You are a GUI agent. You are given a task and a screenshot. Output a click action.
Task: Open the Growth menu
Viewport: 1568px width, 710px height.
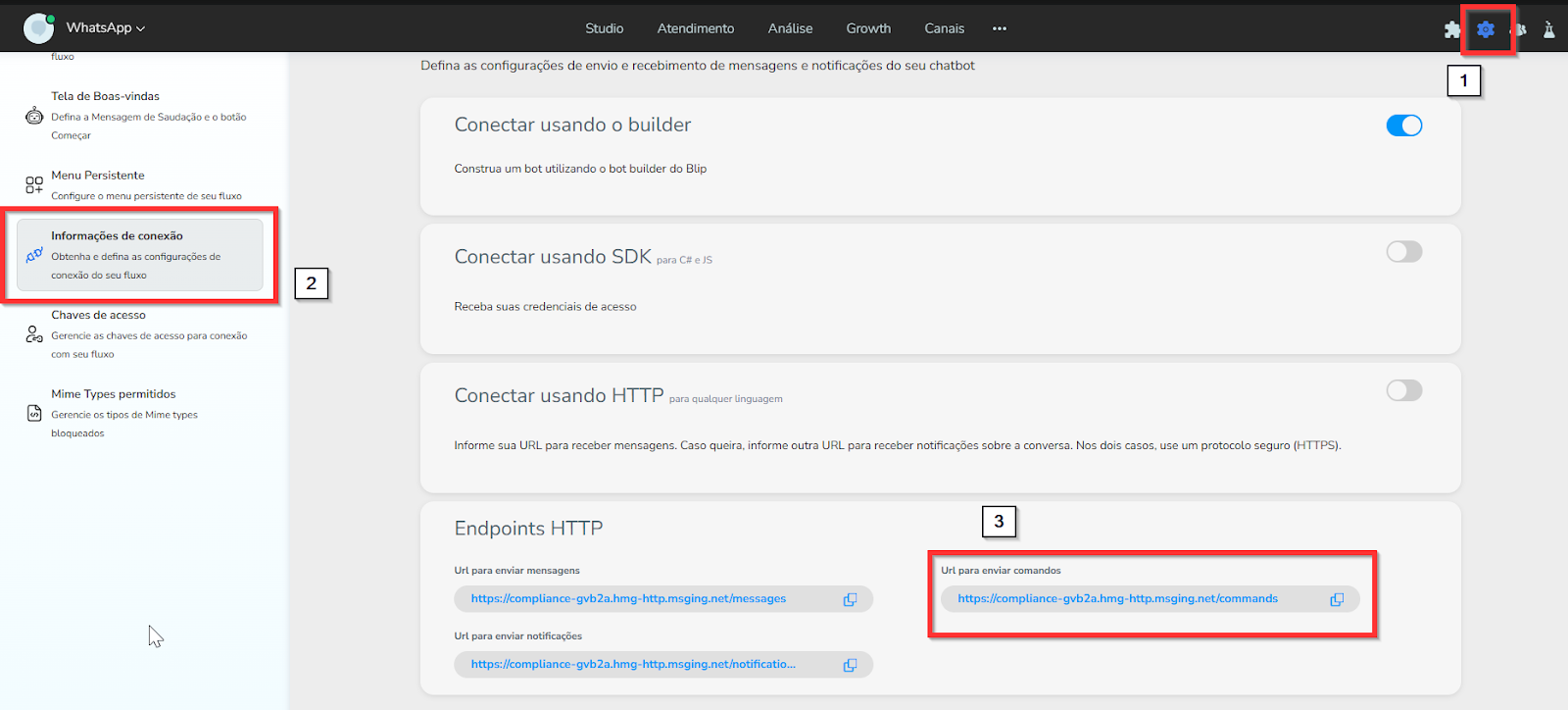click(x=868, y=28)
